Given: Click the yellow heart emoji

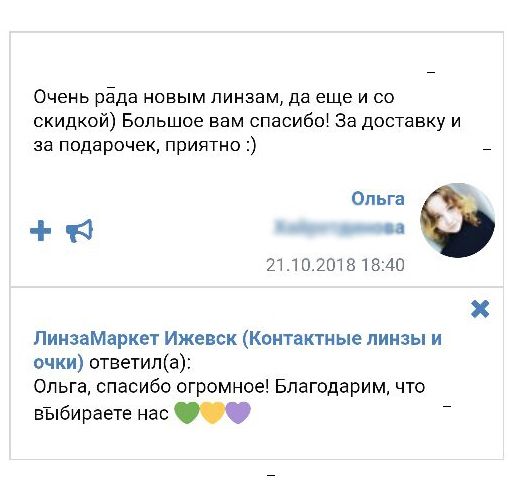Looking at the screenshot, I should (x=213, y=413).
